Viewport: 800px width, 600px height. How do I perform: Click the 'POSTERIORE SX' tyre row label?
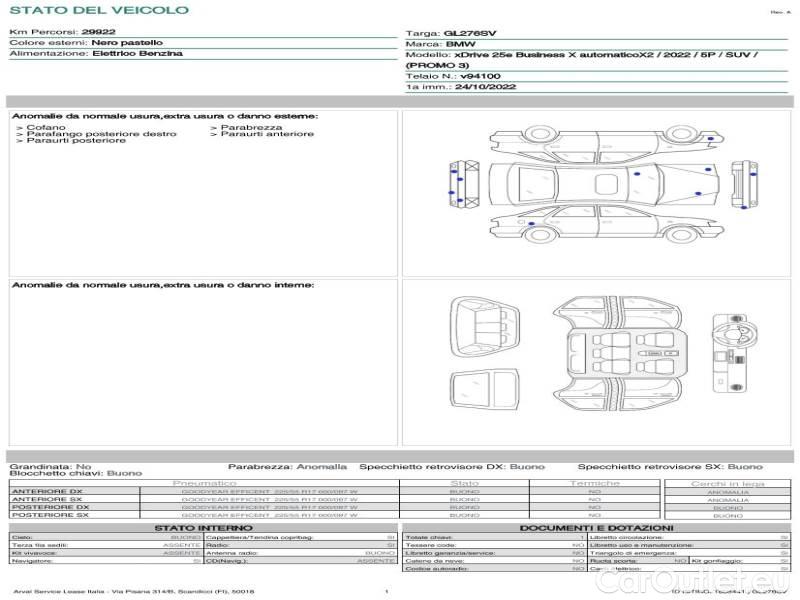click(x=51, y=515)
